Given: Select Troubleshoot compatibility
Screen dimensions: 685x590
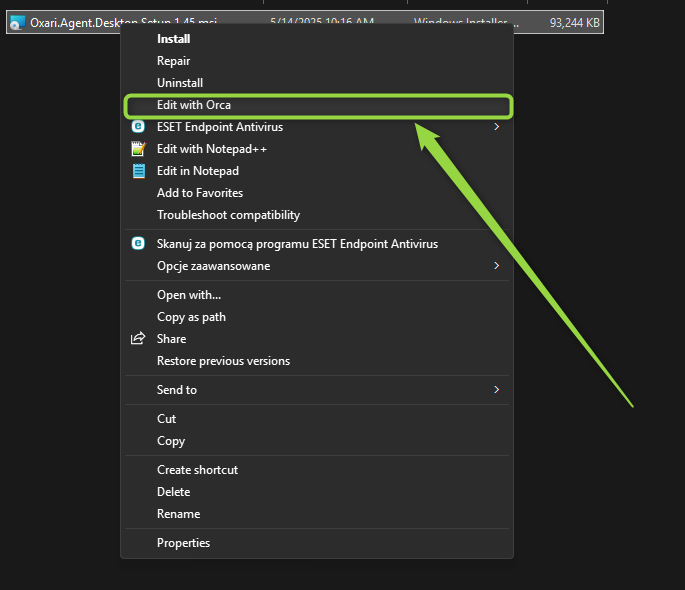Looking at the screenshot, I should click(228, 215).
